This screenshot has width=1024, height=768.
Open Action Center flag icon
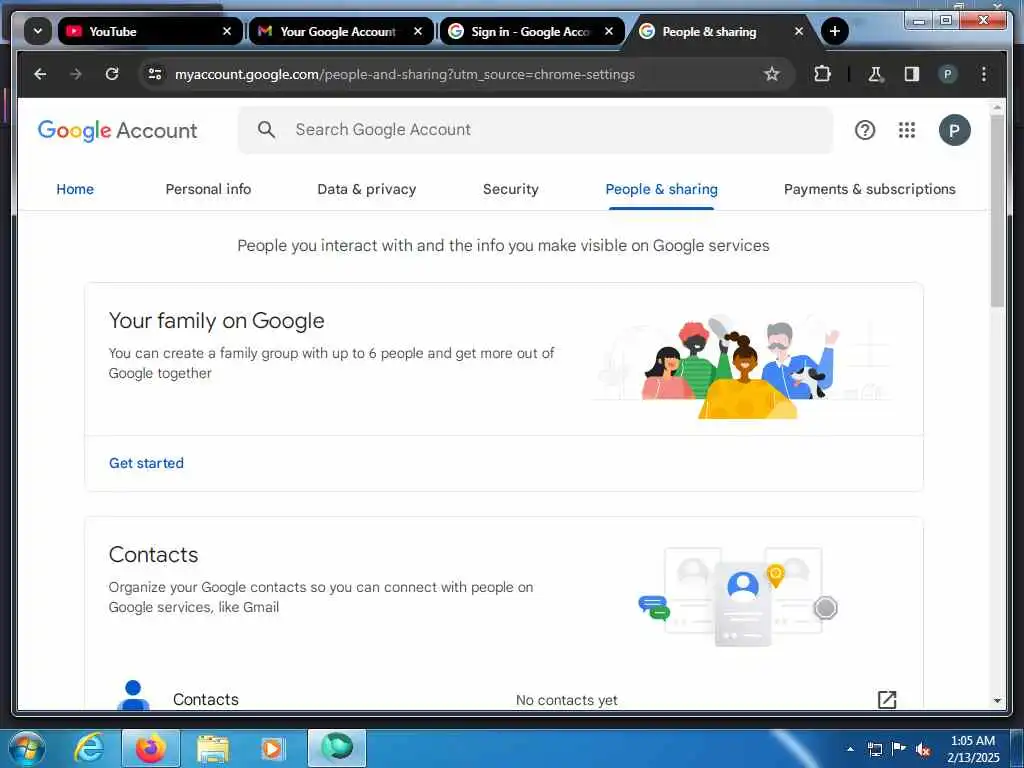(x=899, y=748)
